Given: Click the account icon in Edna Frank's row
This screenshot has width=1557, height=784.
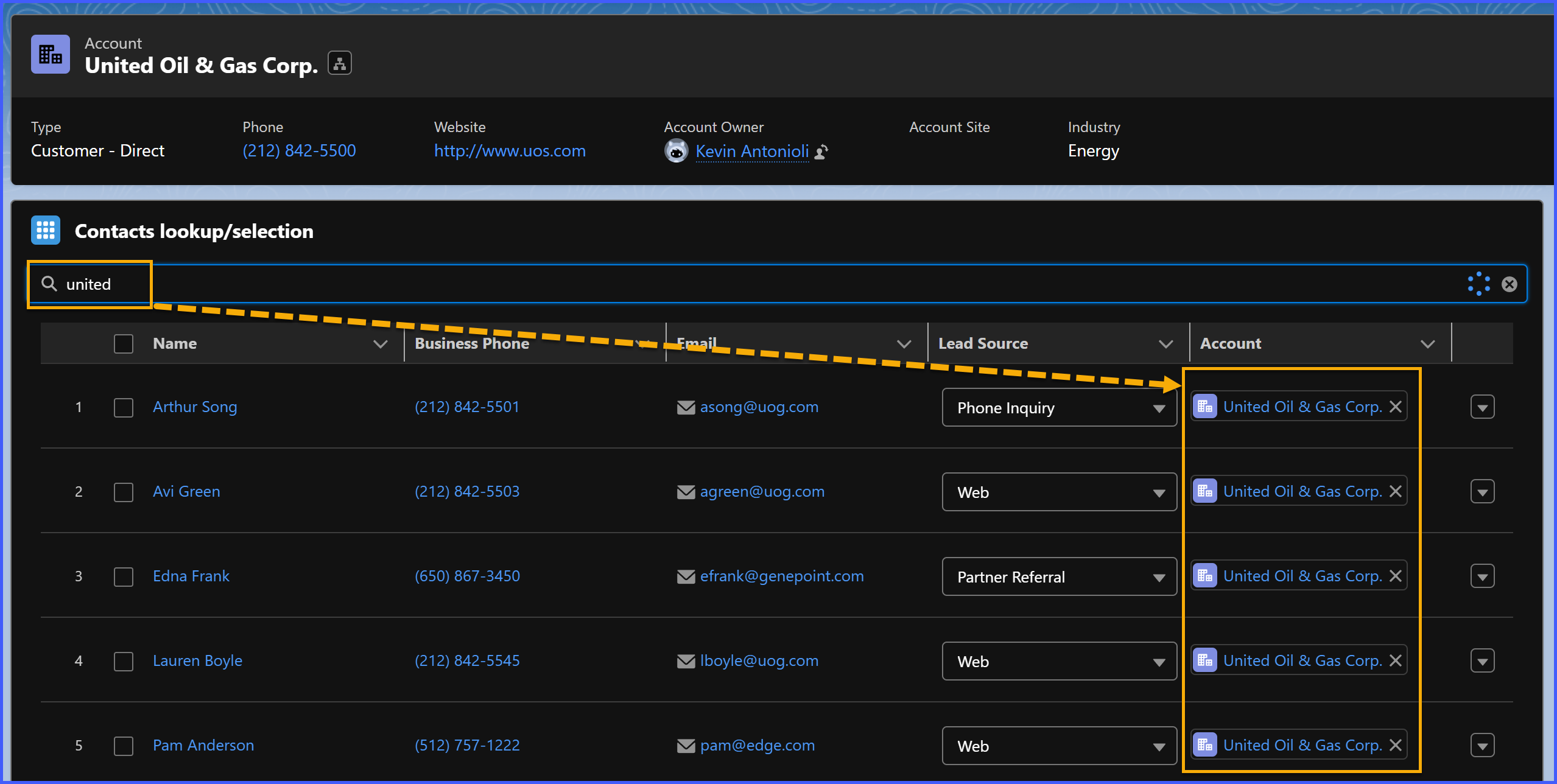Looking at the screenshot, I should [x=1204, y=576].
